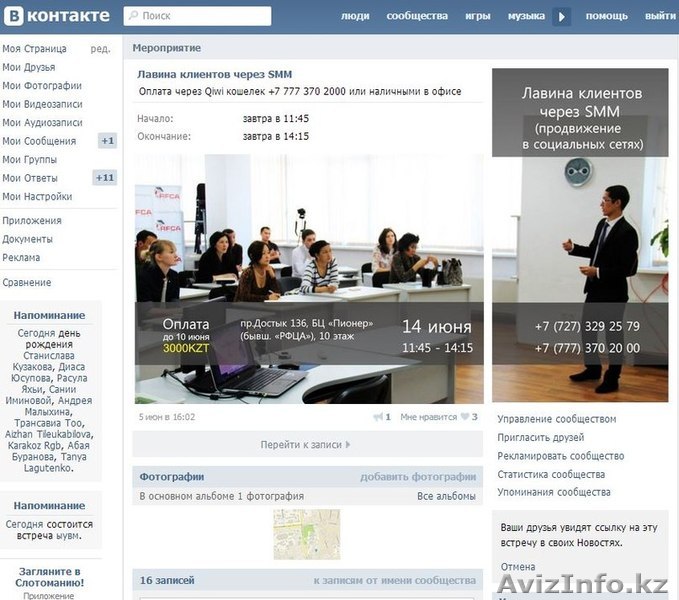Click event title Лавина клиентов через SMM
This screenshot has width=679, height=600.
[x=215, y=74]
